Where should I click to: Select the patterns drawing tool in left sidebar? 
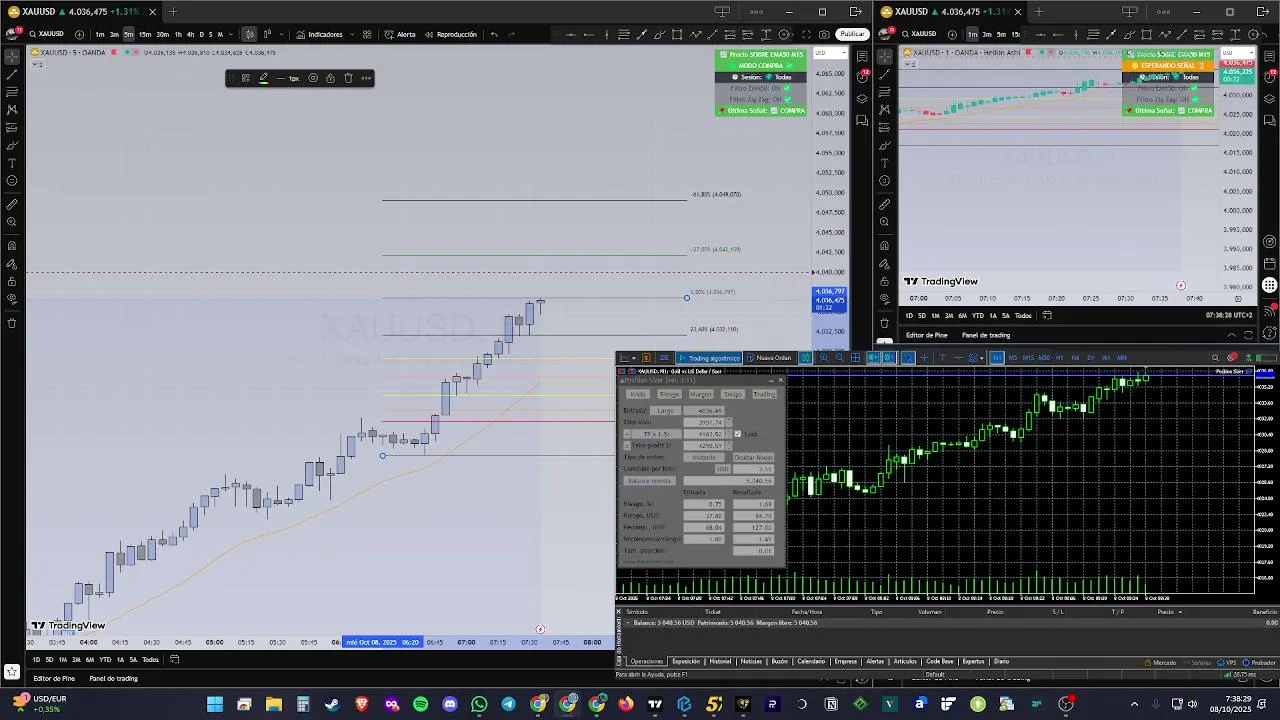(12, 110)
